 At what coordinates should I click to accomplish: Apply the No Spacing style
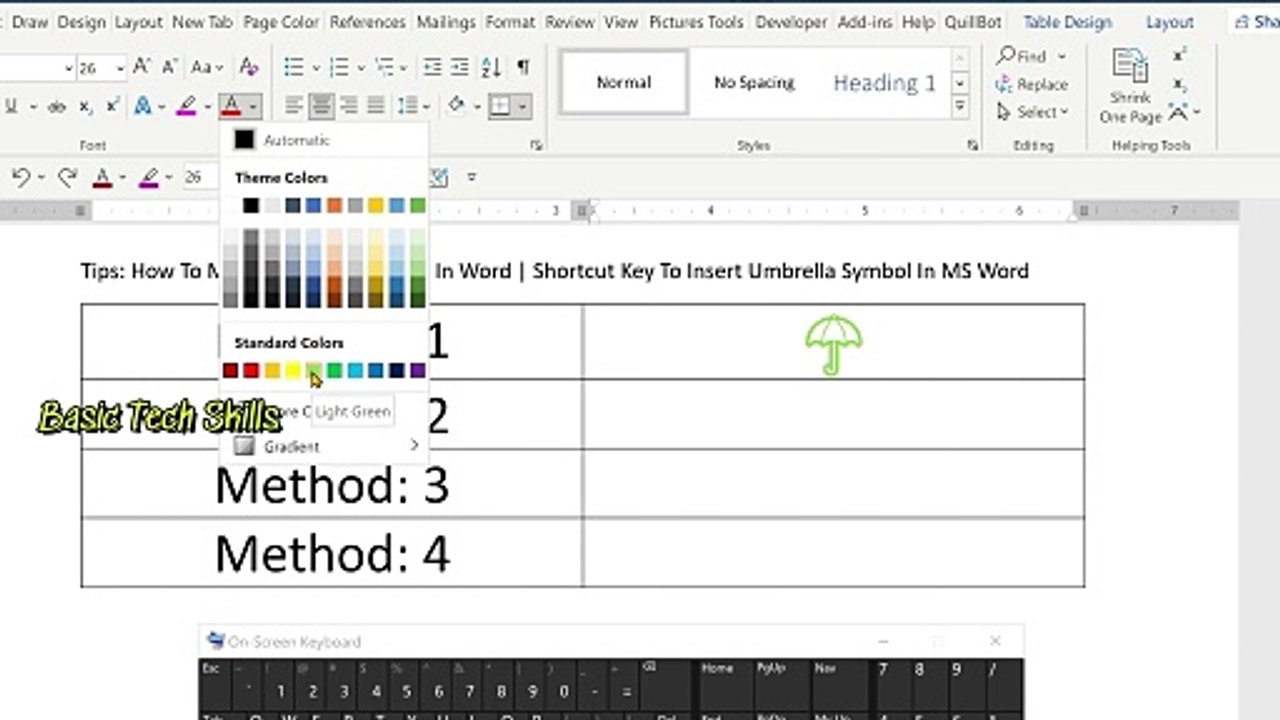tap(754, 82)
